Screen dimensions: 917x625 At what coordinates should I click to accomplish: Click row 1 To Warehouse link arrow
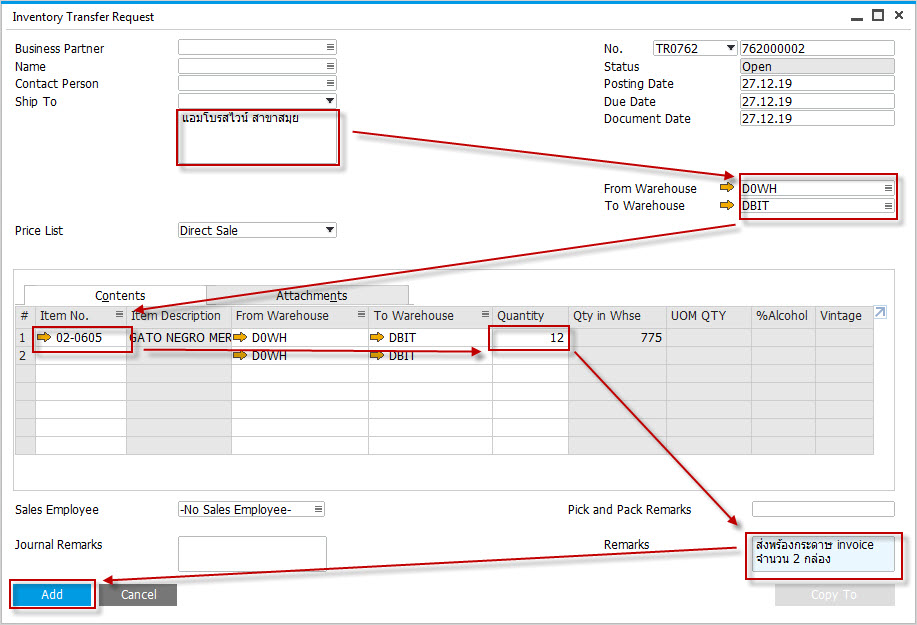pos(377,337)
